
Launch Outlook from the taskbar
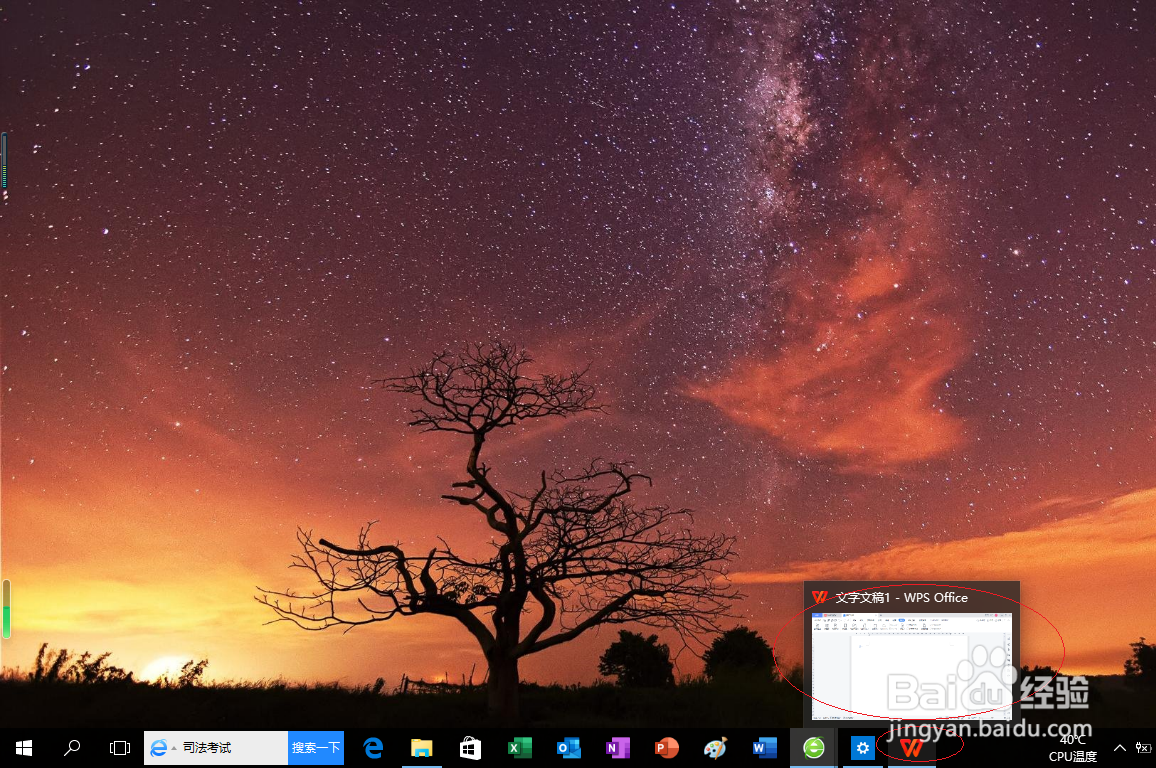click(568, 748)
